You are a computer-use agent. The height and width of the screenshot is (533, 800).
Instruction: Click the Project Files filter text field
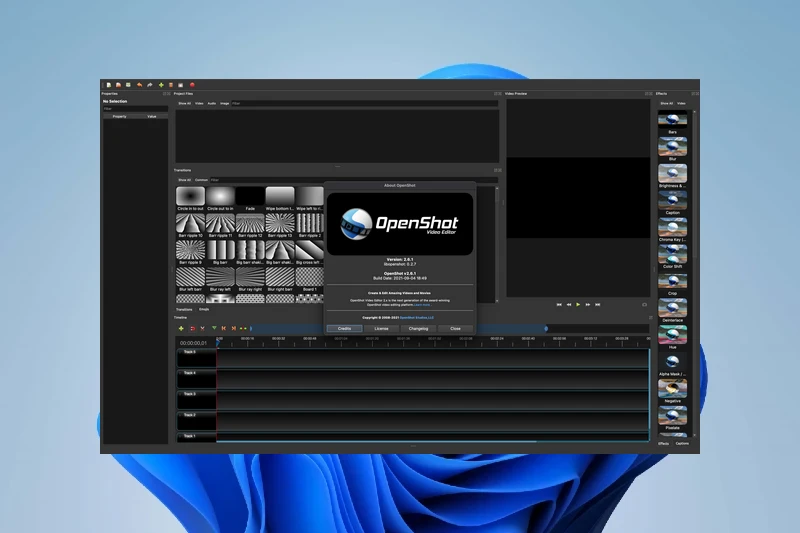pyautogui.click(x=365, y=104)
